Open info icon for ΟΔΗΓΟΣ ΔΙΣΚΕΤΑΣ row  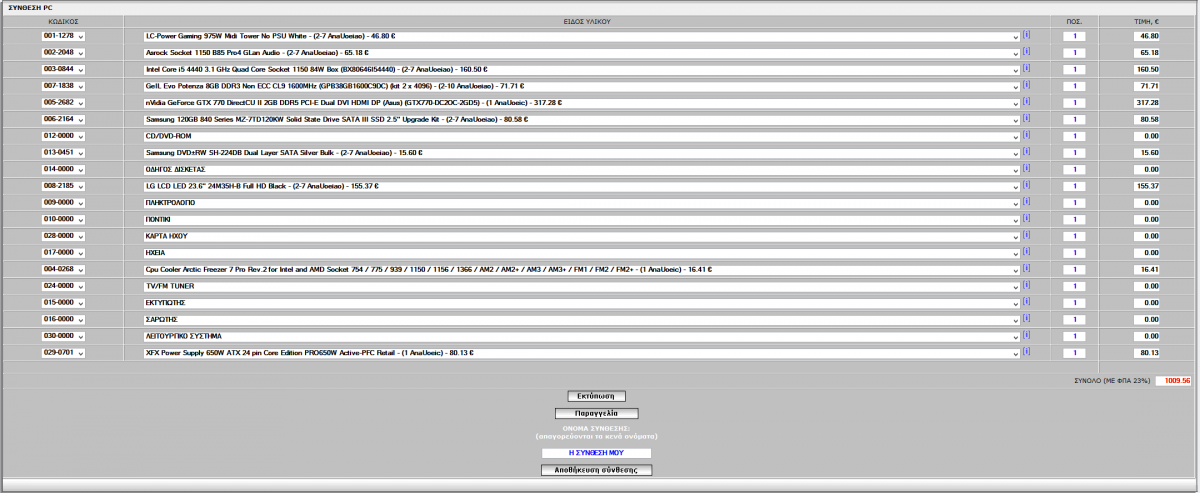point(1026,169)
